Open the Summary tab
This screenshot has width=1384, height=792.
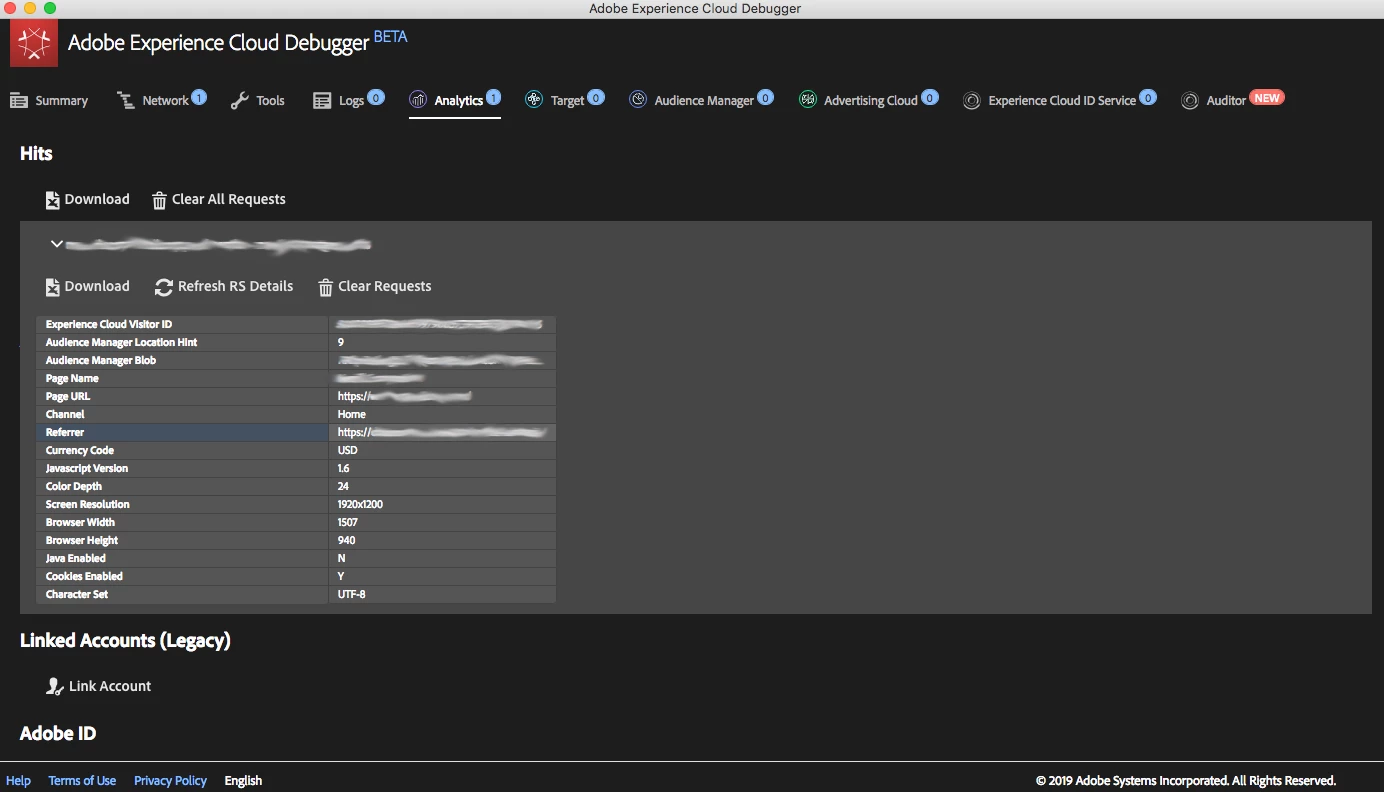coord(49,101)
